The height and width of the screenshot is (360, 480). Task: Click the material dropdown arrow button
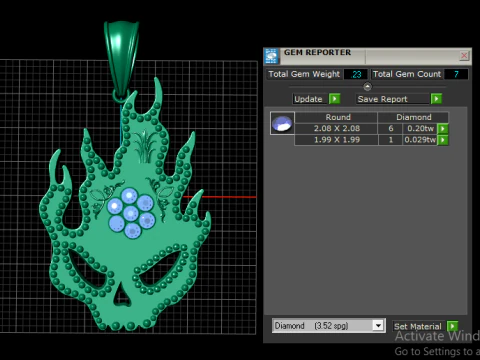(378, 325)
